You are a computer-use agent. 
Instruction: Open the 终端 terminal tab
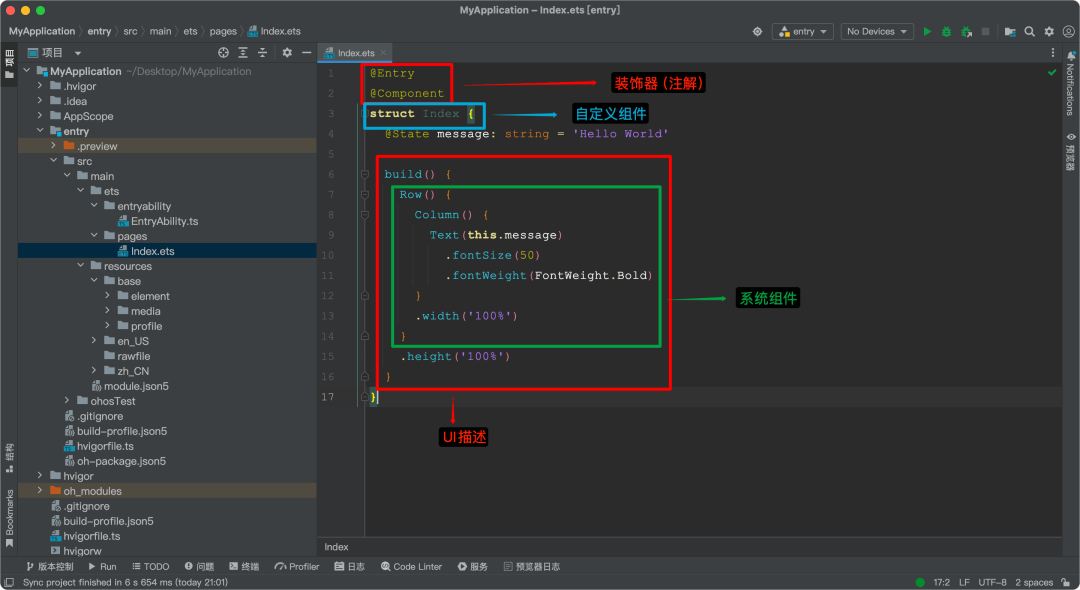coord(245,567)
